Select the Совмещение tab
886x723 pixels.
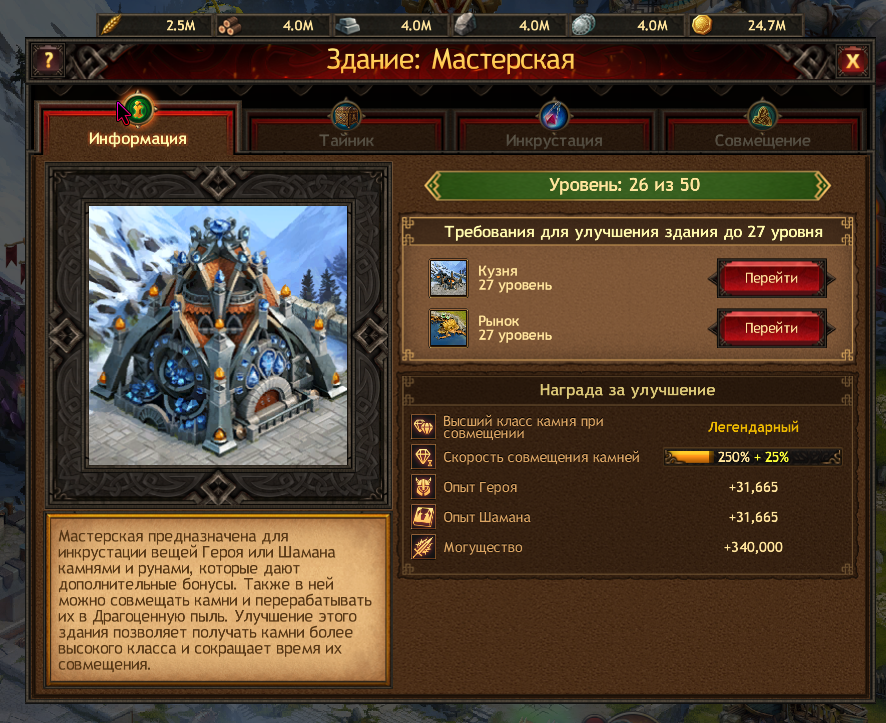coord(762,133)
